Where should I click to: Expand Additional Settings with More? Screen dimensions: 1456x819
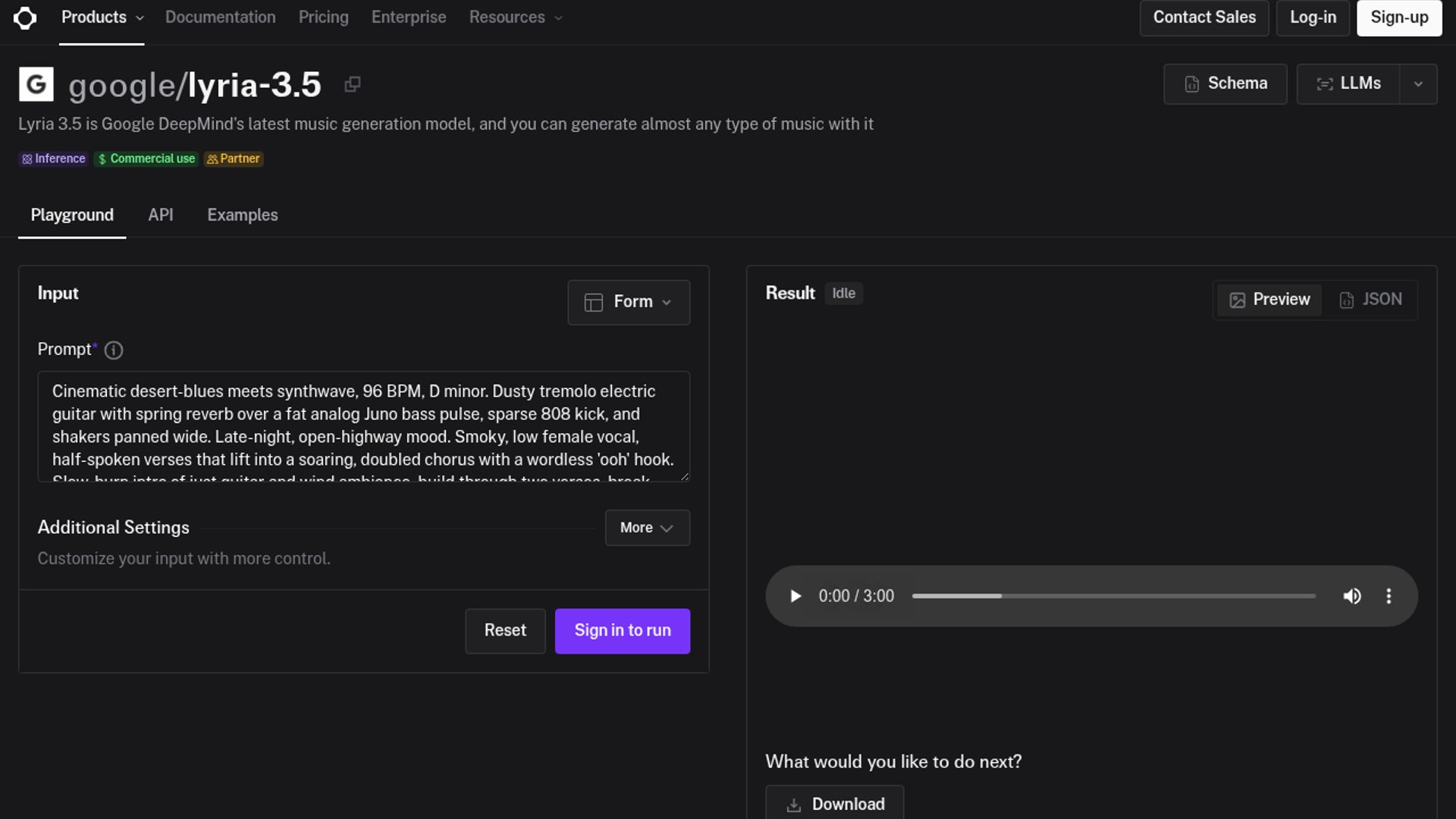648,528
